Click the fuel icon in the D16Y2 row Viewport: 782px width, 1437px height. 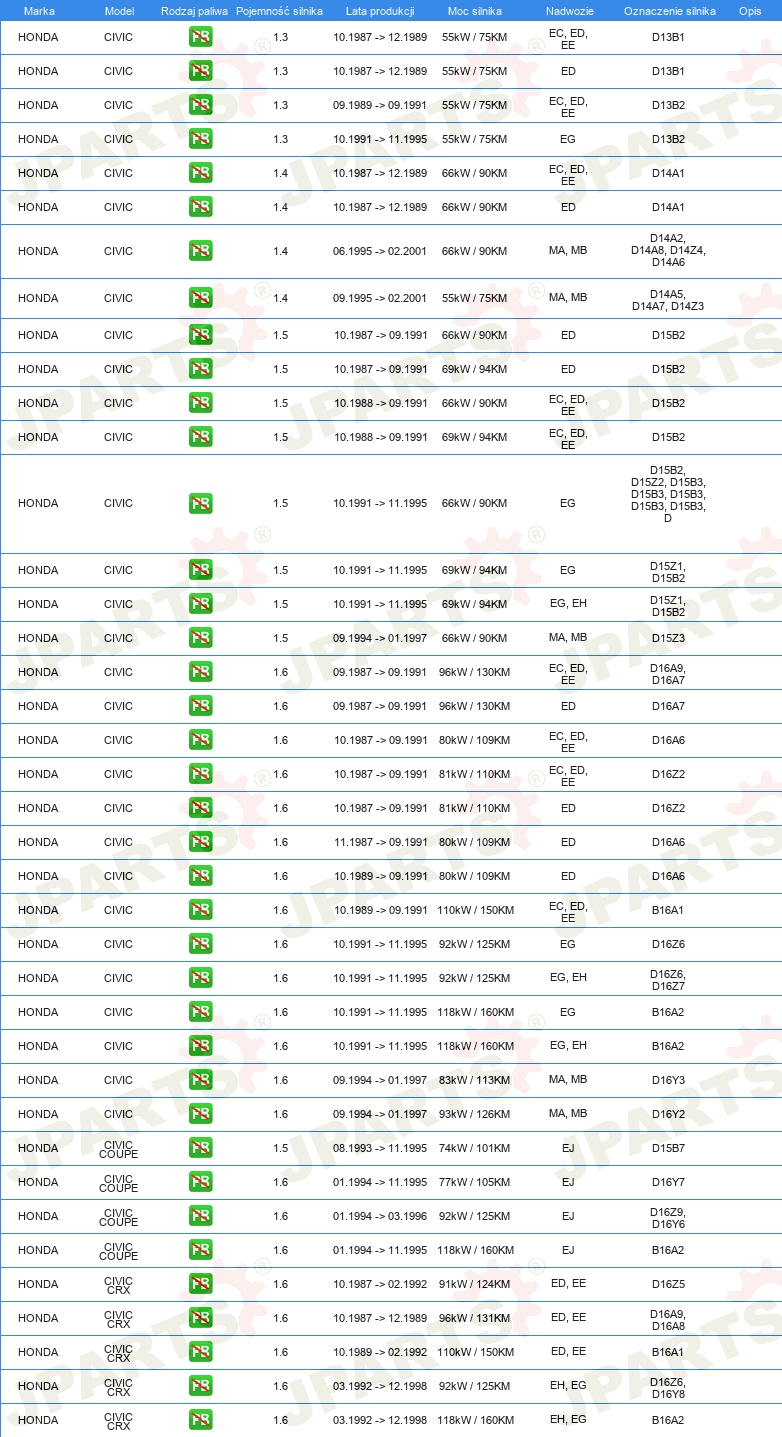click(x=201, y=1114)
